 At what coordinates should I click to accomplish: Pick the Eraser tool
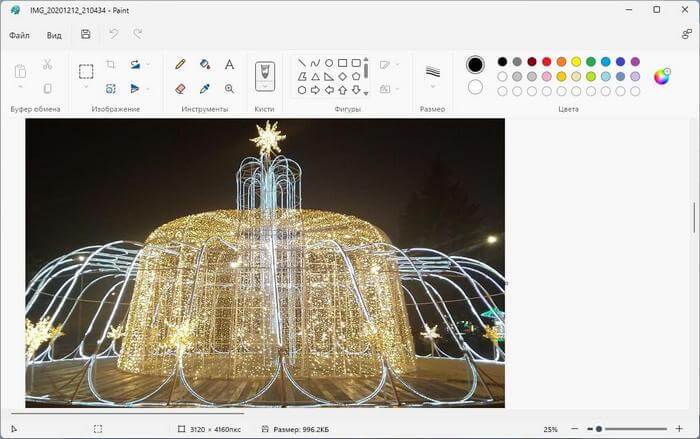pos(180,88)
